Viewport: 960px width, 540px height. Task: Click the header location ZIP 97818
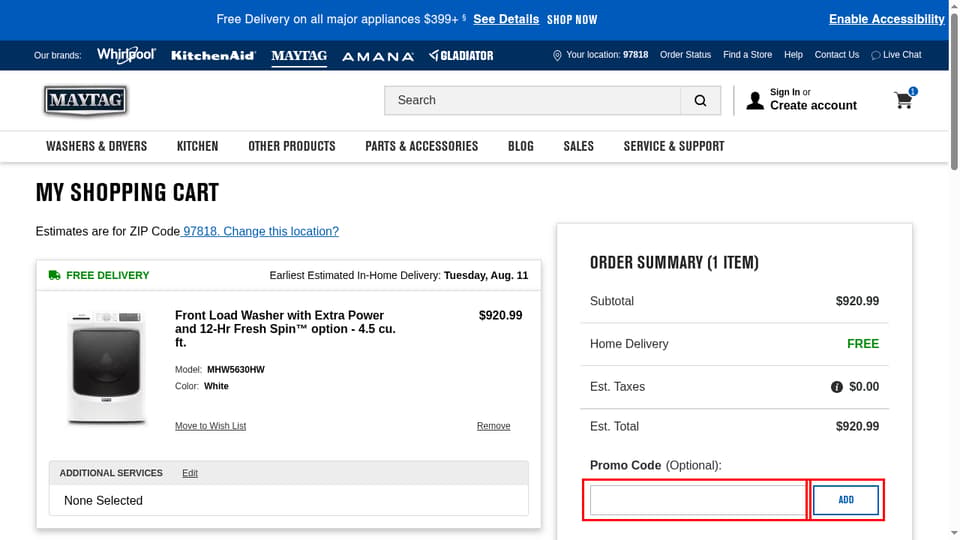636,55
